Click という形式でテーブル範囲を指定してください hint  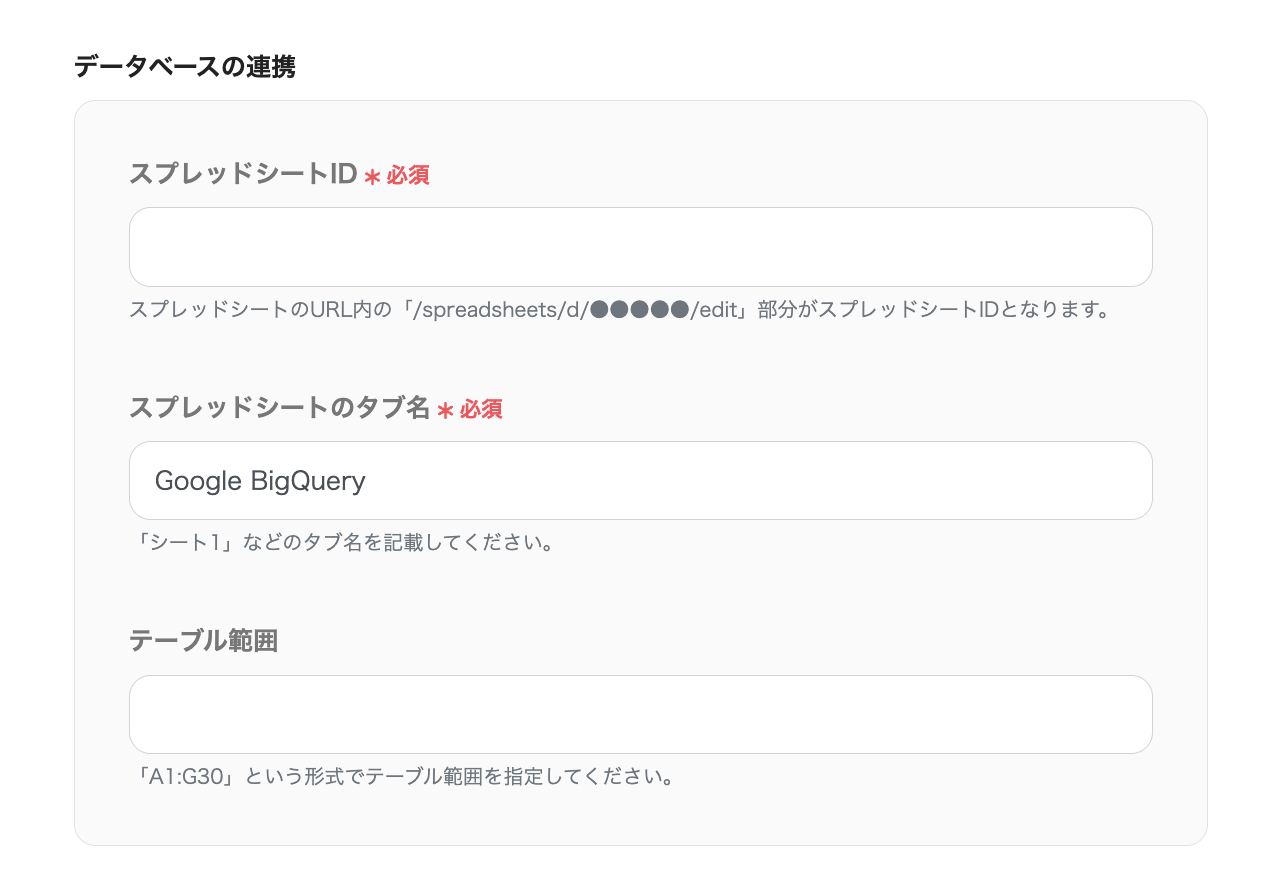pos(458,777)
